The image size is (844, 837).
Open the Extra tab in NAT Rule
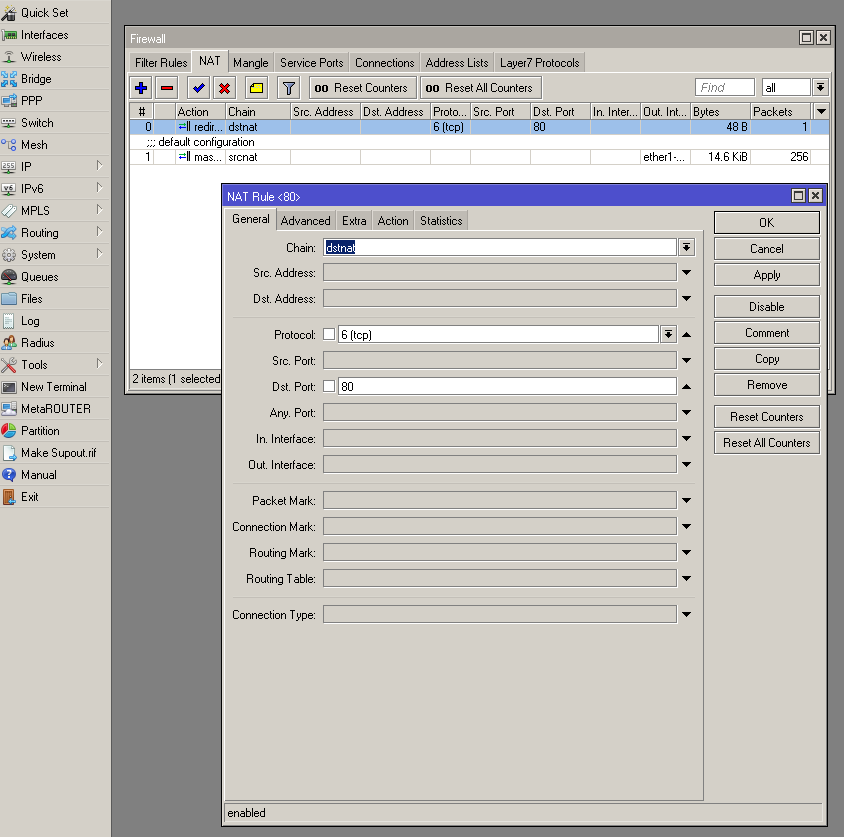point(354,221)
